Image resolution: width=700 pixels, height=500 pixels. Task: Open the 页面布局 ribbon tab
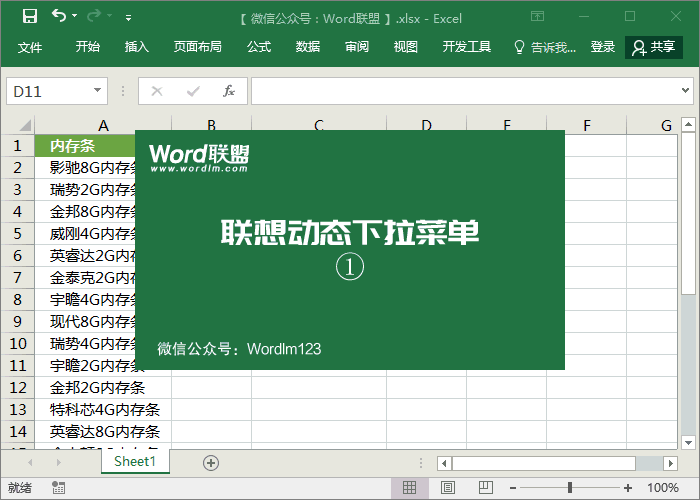click(x=198, y=46)
